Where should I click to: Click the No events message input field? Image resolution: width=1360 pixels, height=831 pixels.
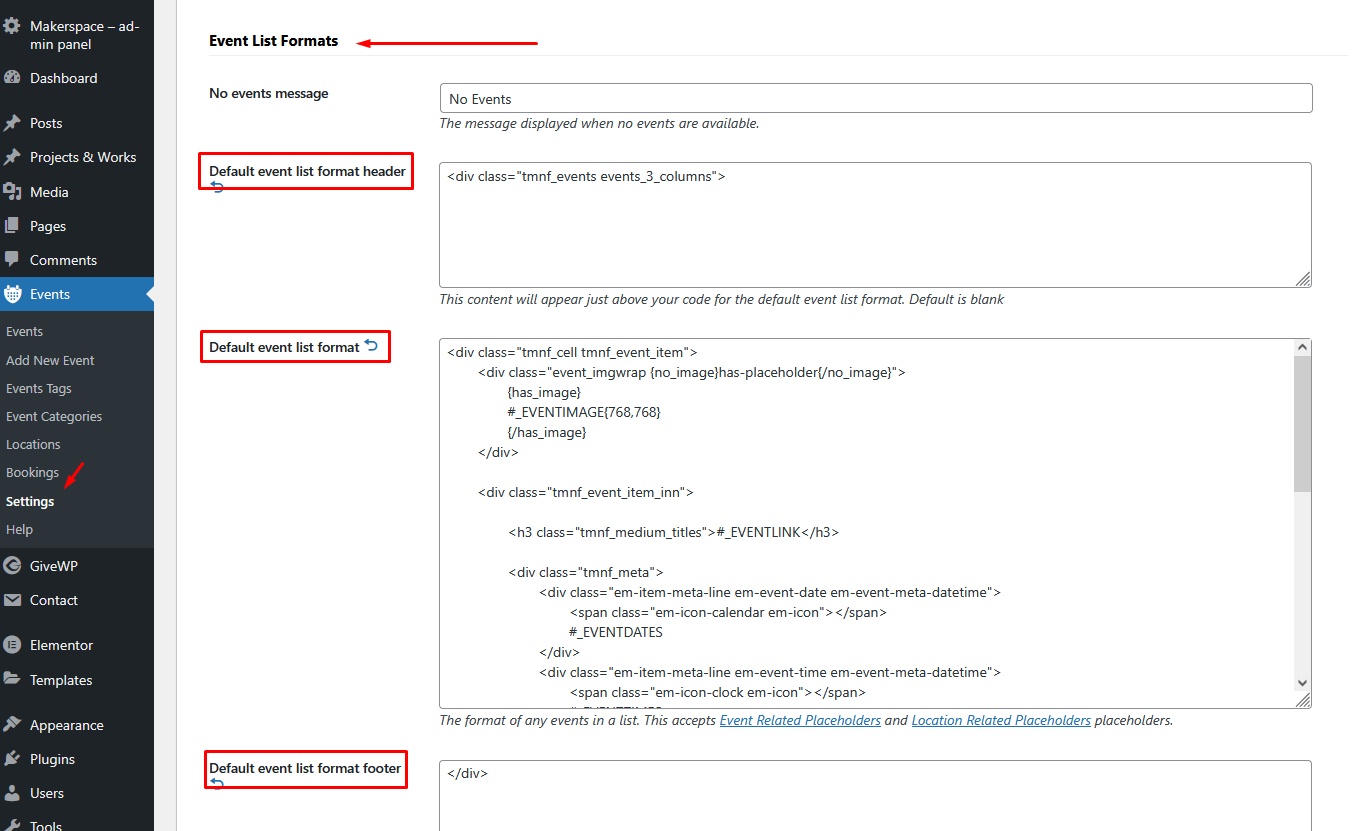[875, 98]
